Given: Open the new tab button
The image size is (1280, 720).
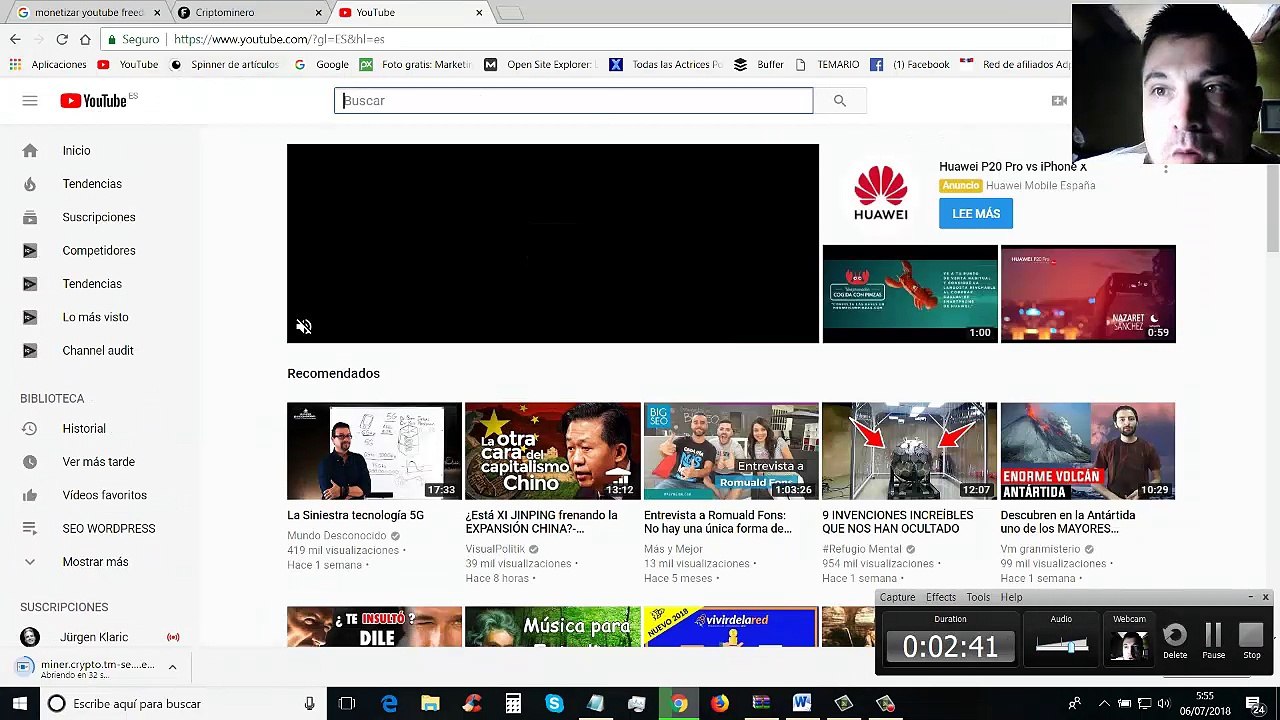Looking at the screenshot, I should [x=509, y=13].
